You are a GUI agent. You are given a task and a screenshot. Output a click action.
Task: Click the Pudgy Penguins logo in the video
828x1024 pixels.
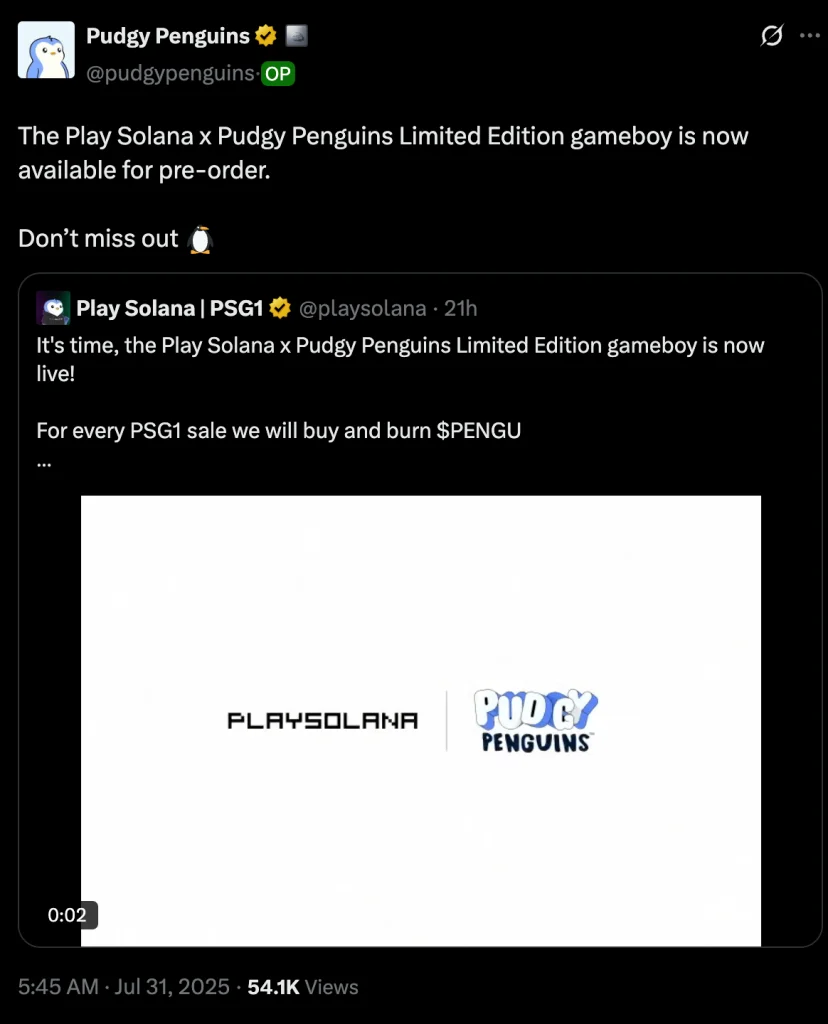pyautogui.click(x=535, y=721)
